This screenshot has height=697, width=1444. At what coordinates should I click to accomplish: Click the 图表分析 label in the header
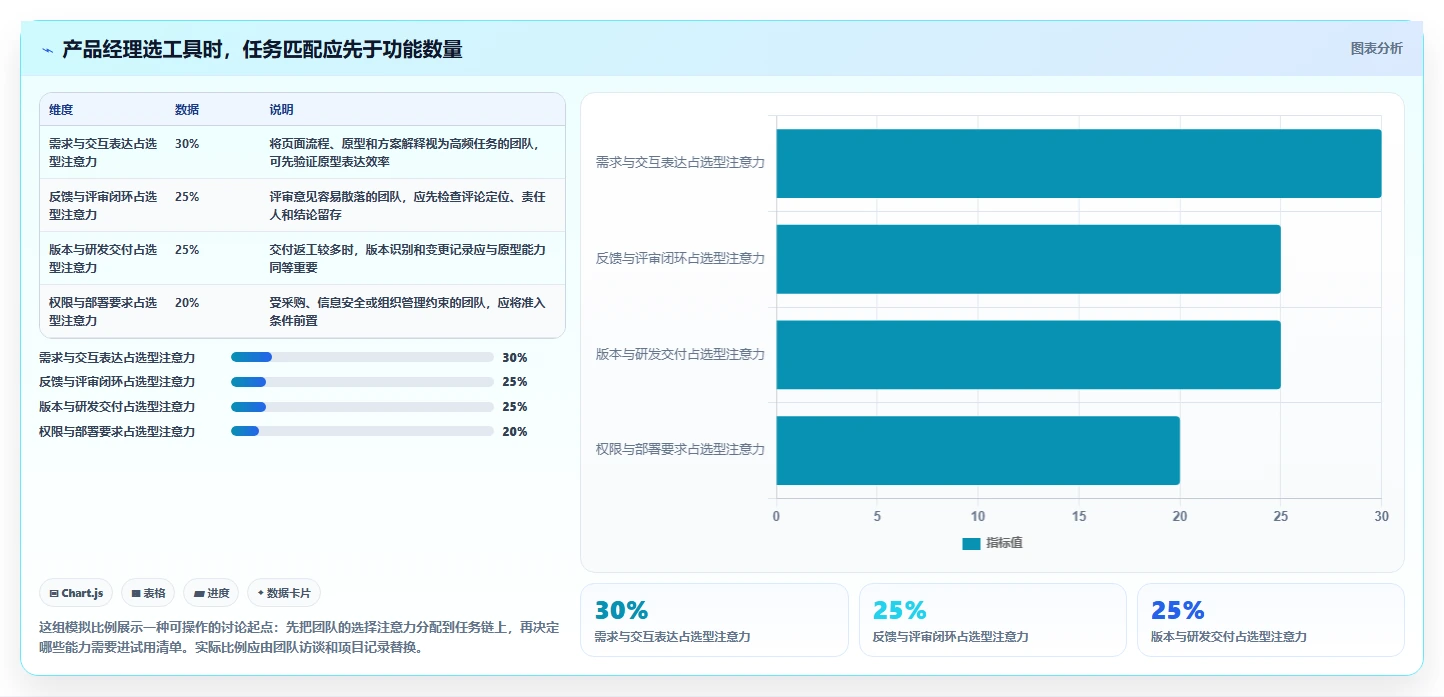[x=1376, y=48]
